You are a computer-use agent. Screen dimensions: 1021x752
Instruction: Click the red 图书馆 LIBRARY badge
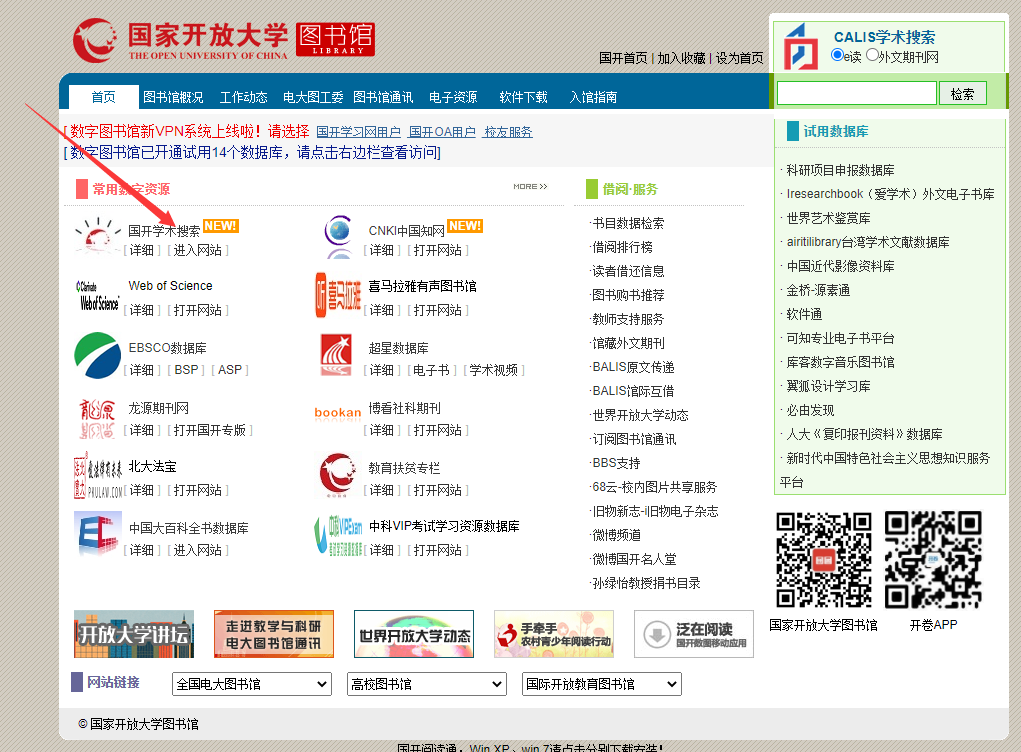(x=335, y=40)
